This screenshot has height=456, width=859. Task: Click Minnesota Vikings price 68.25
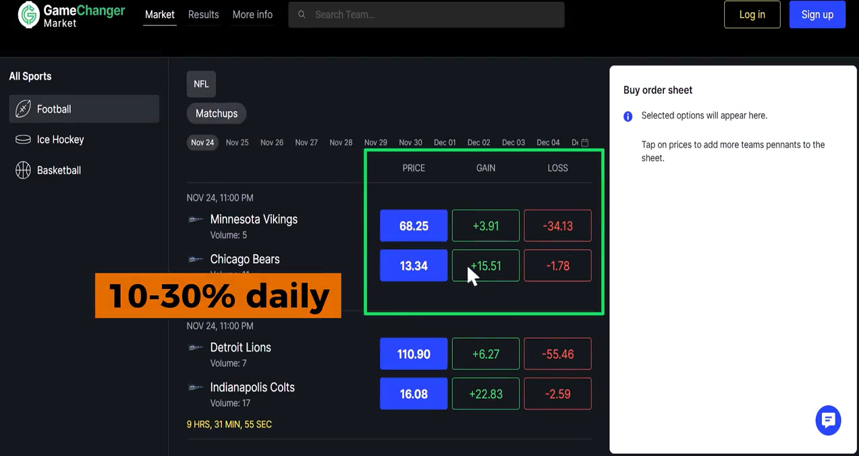coord(414,226)
